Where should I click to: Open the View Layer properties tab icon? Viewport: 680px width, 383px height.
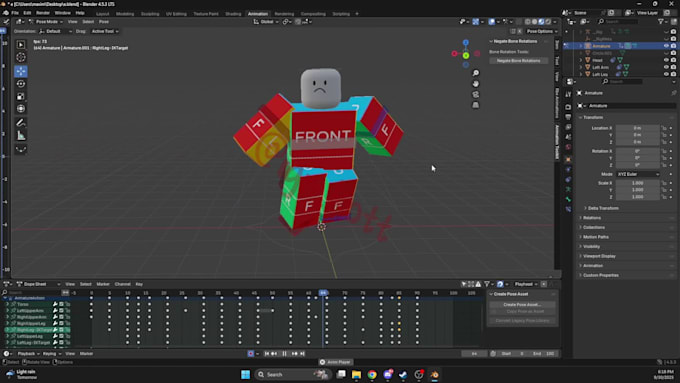(x=568, y=127)
